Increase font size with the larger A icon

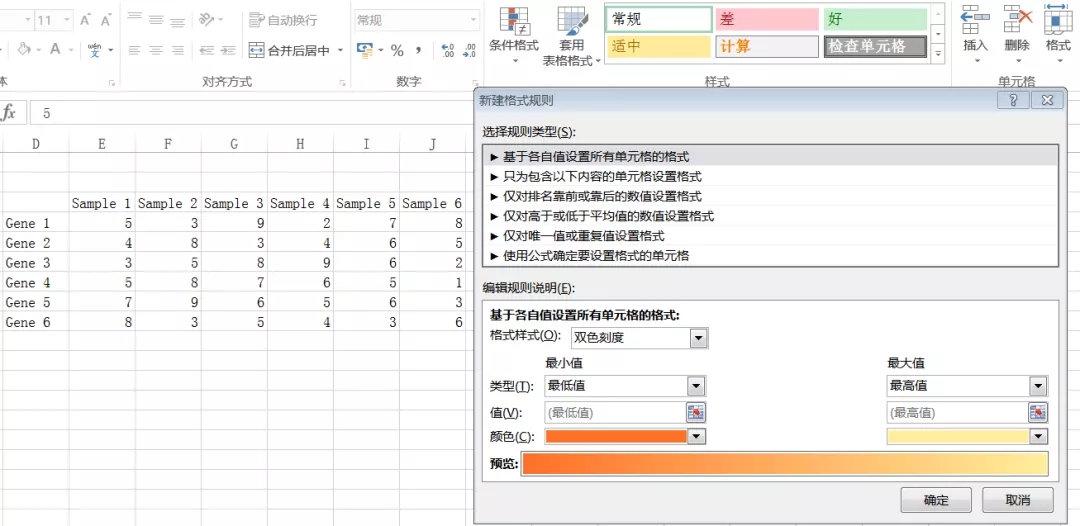[x=85, y=20]
